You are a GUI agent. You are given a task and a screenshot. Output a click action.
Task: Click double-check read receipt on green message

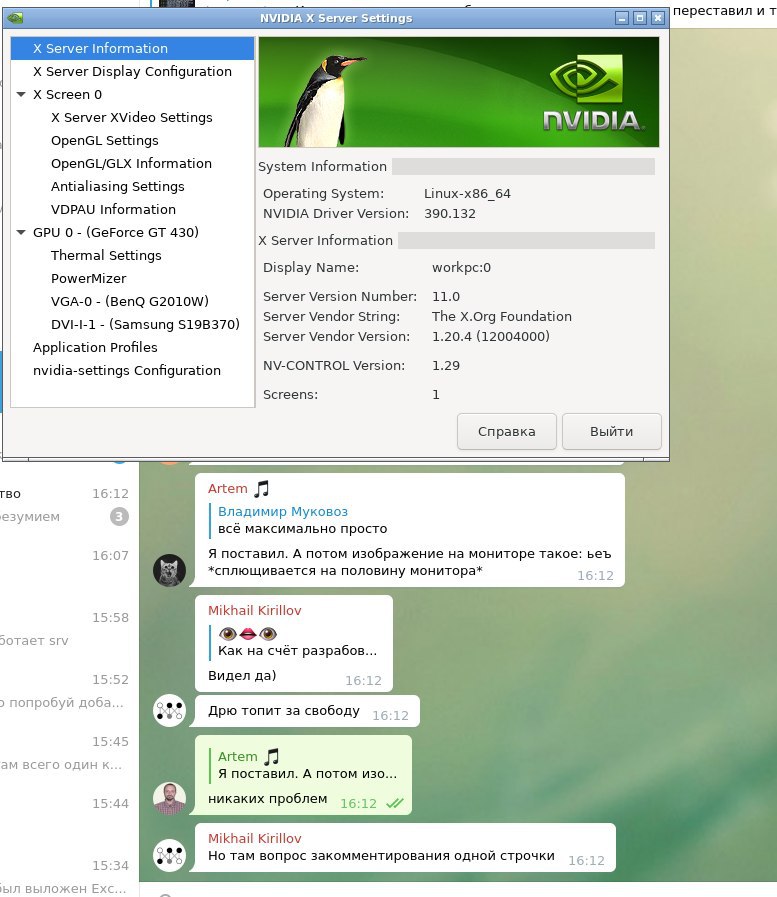(395, 803)
